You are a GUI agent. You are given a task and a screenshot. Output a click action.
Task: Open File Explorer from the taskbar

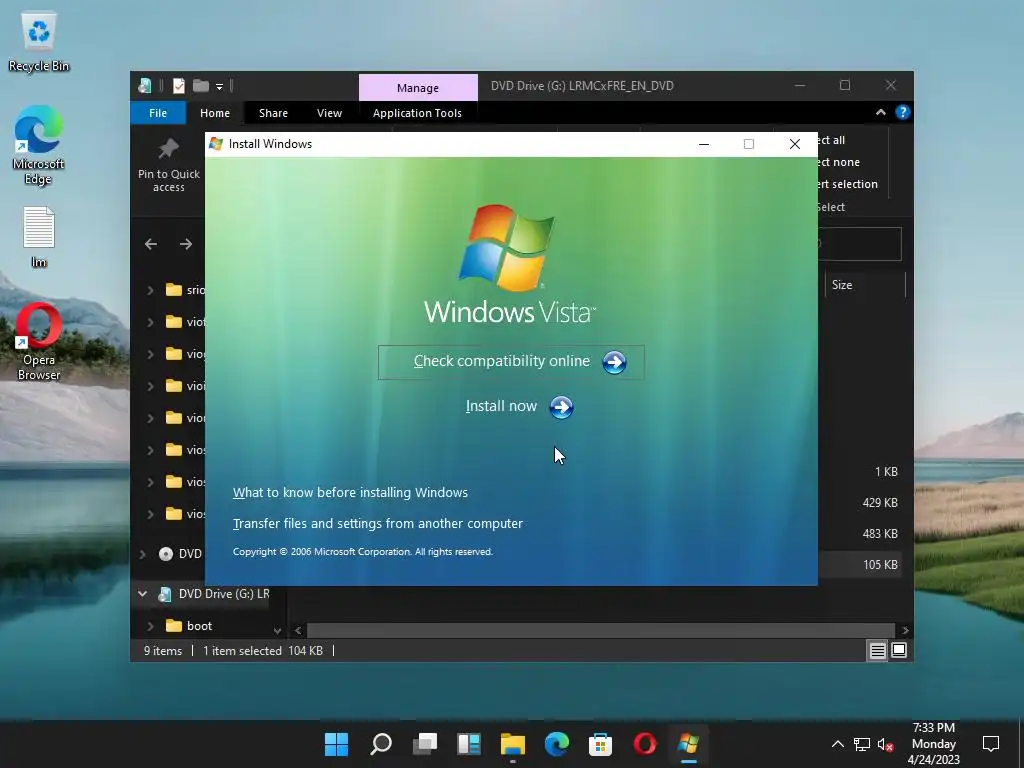[x=513, y=744]
